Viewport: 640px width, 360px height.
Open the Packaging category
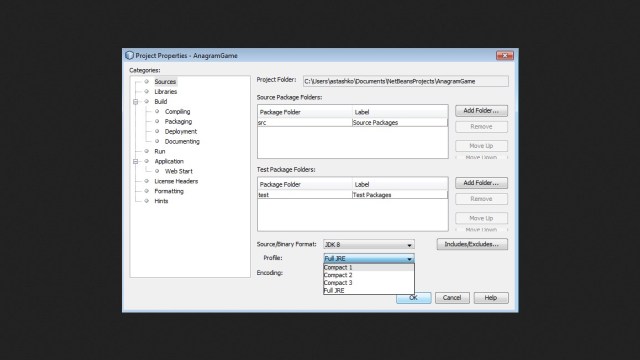[178, 122]
